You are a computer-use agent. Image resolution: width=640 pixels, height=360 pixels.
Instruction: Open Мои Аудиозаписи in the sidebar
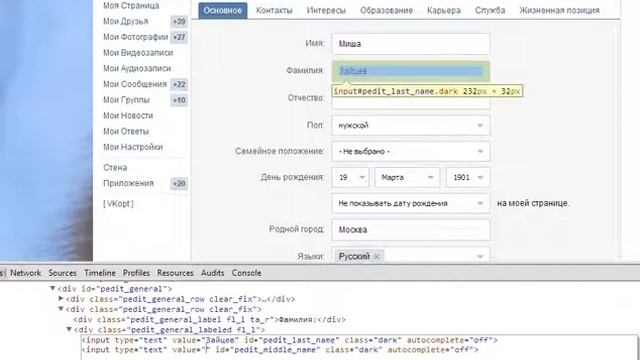pyautogui.click(x=137, y=68)
